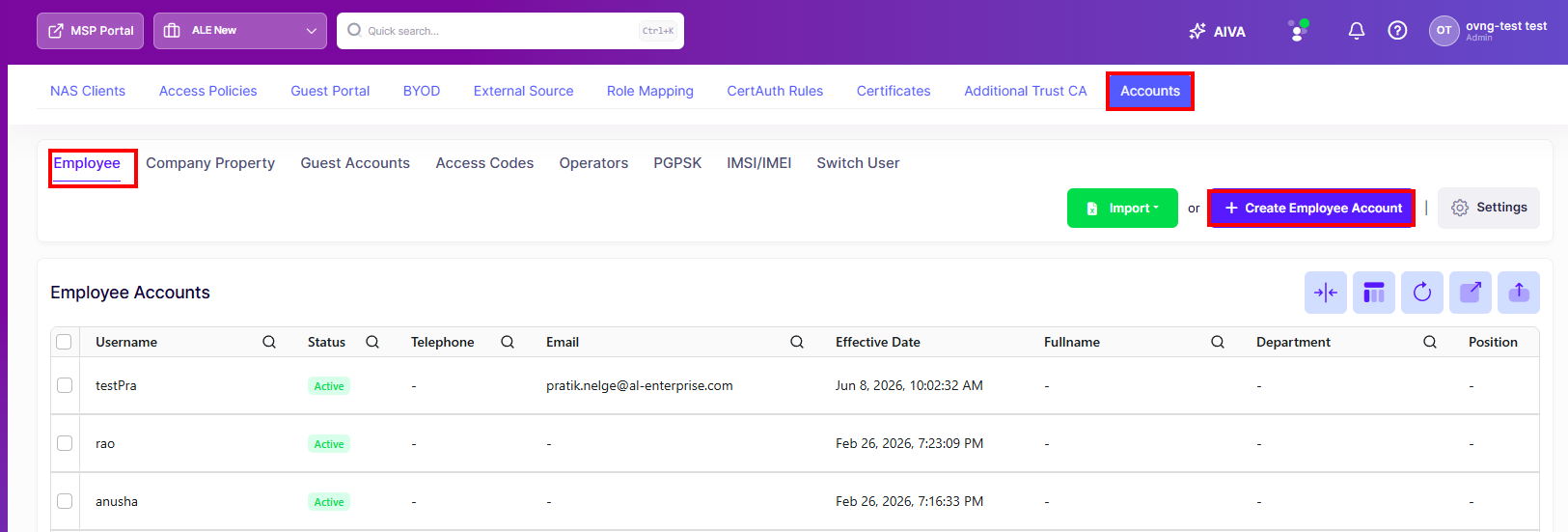The image size is (1568, 532).
Task: Click the ovng-test test user name
Action: pos(1506,26)
